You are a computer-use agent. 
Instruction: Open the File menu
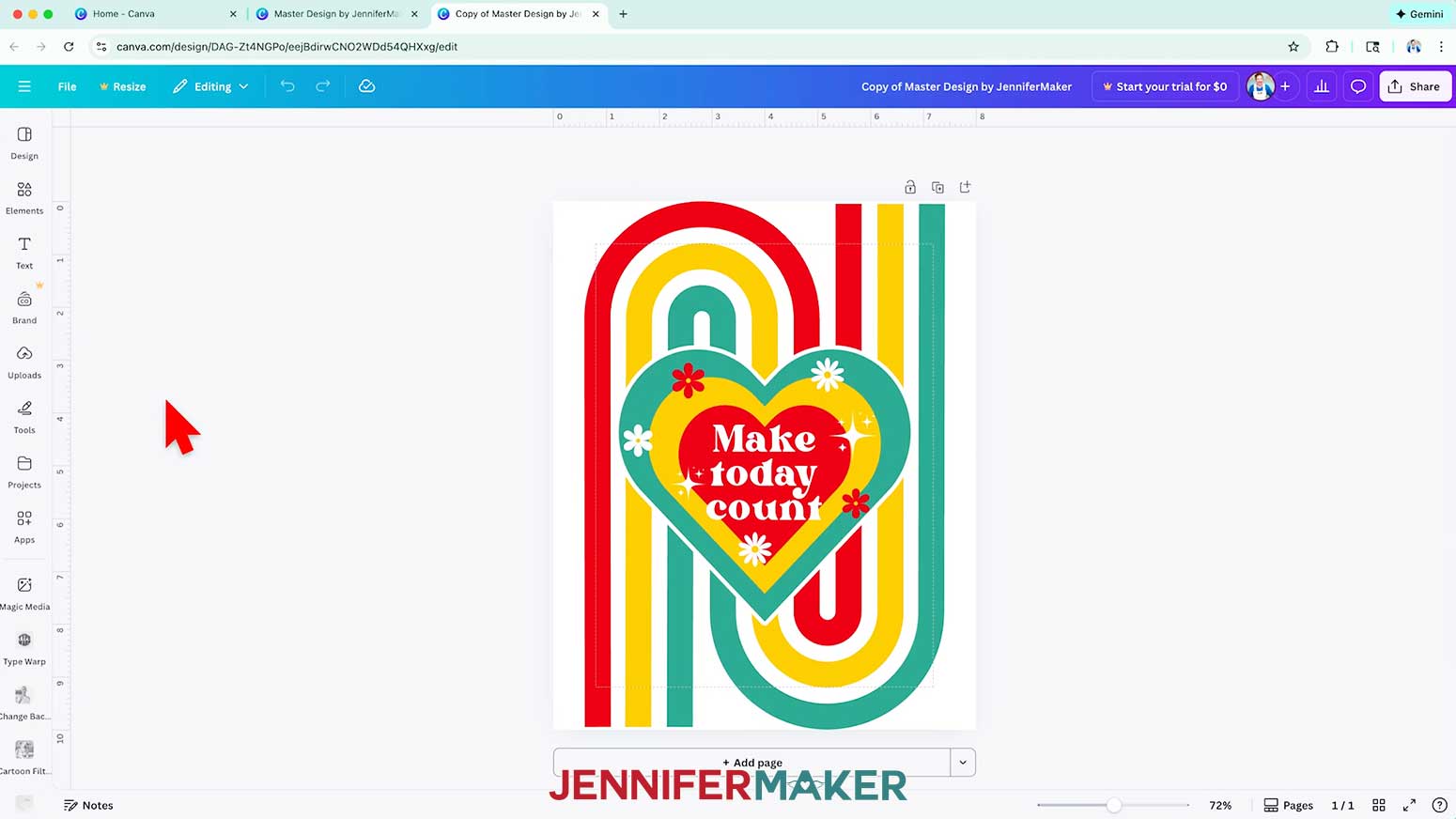67,86
